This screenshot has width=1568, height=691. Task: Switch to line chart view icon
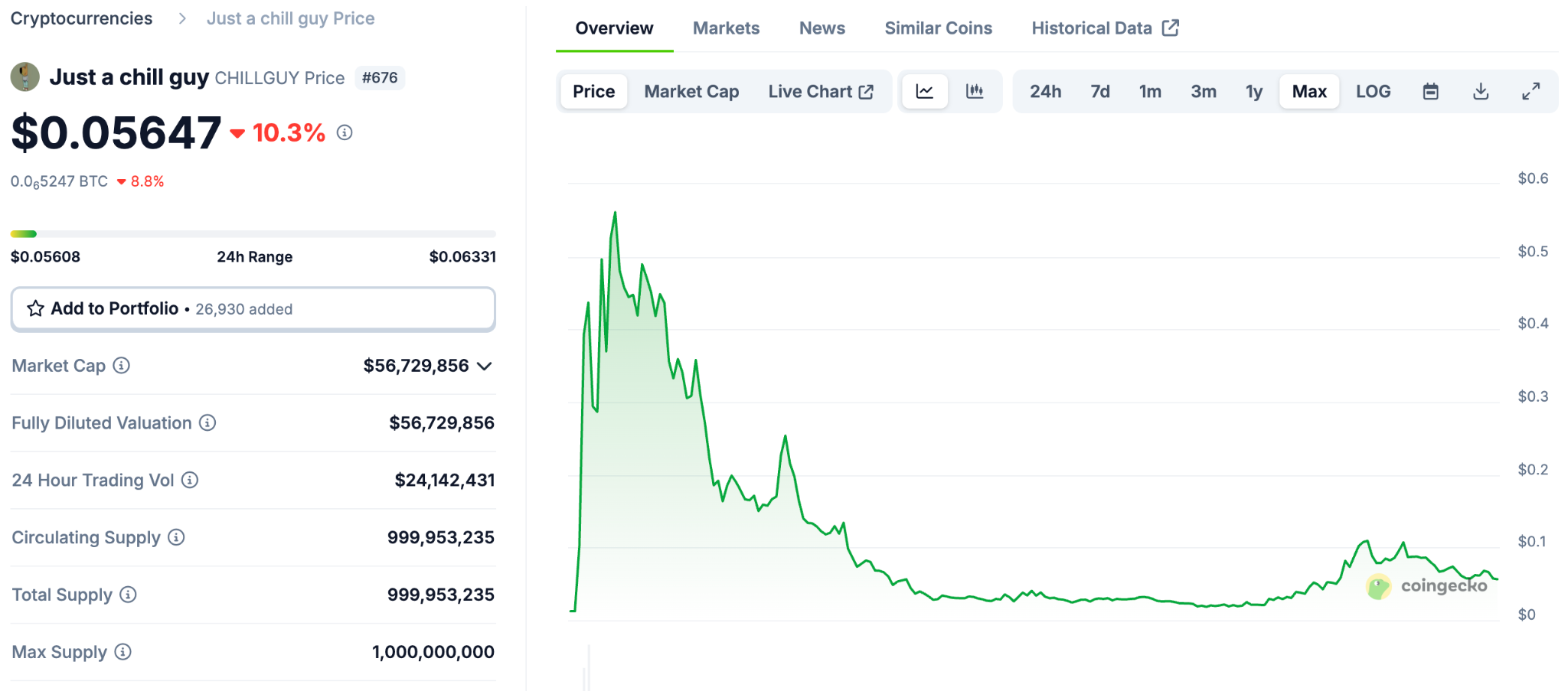tap(925, 92)
